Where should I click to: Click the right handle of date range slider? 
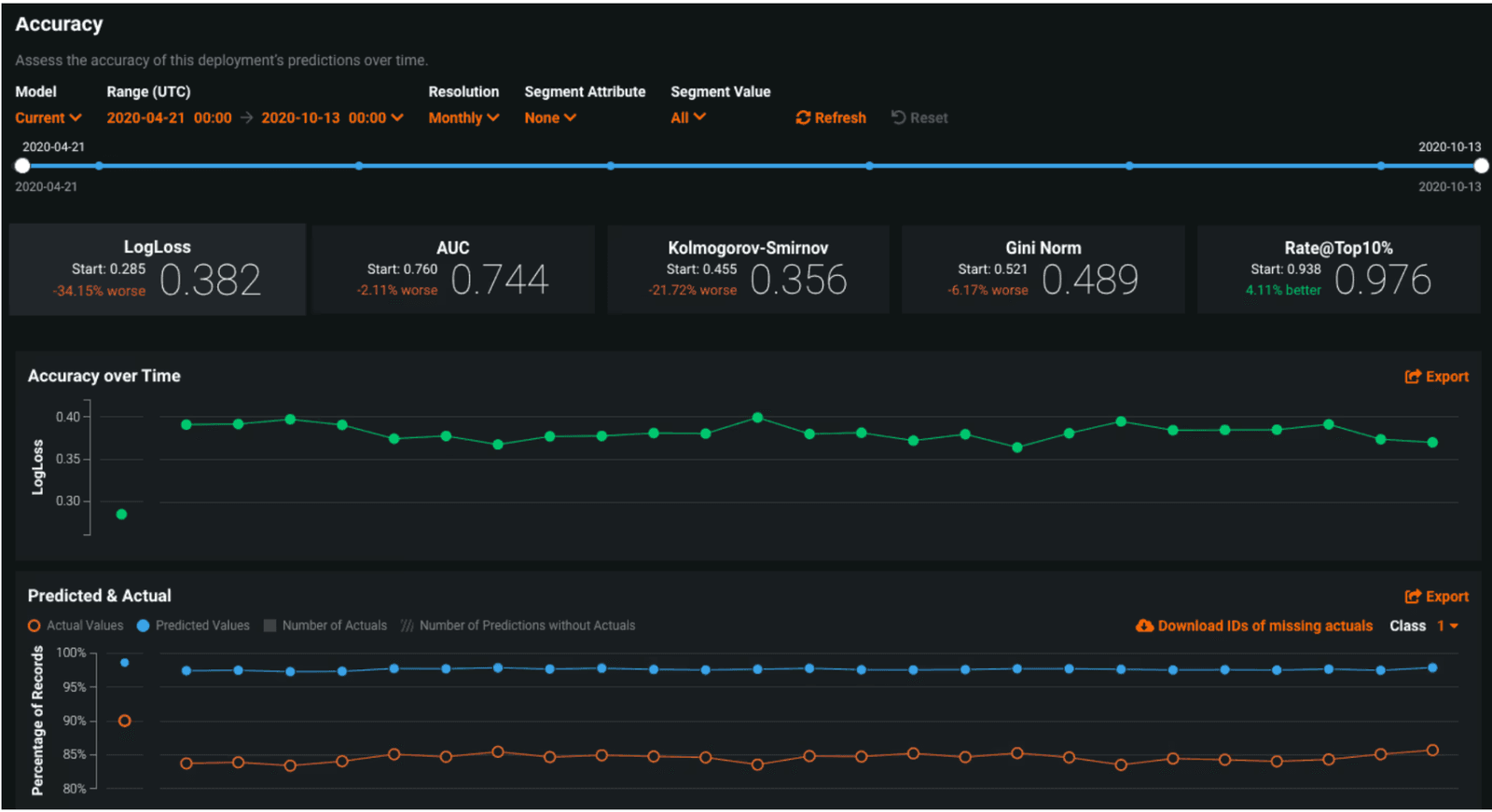pos(1481,166)
